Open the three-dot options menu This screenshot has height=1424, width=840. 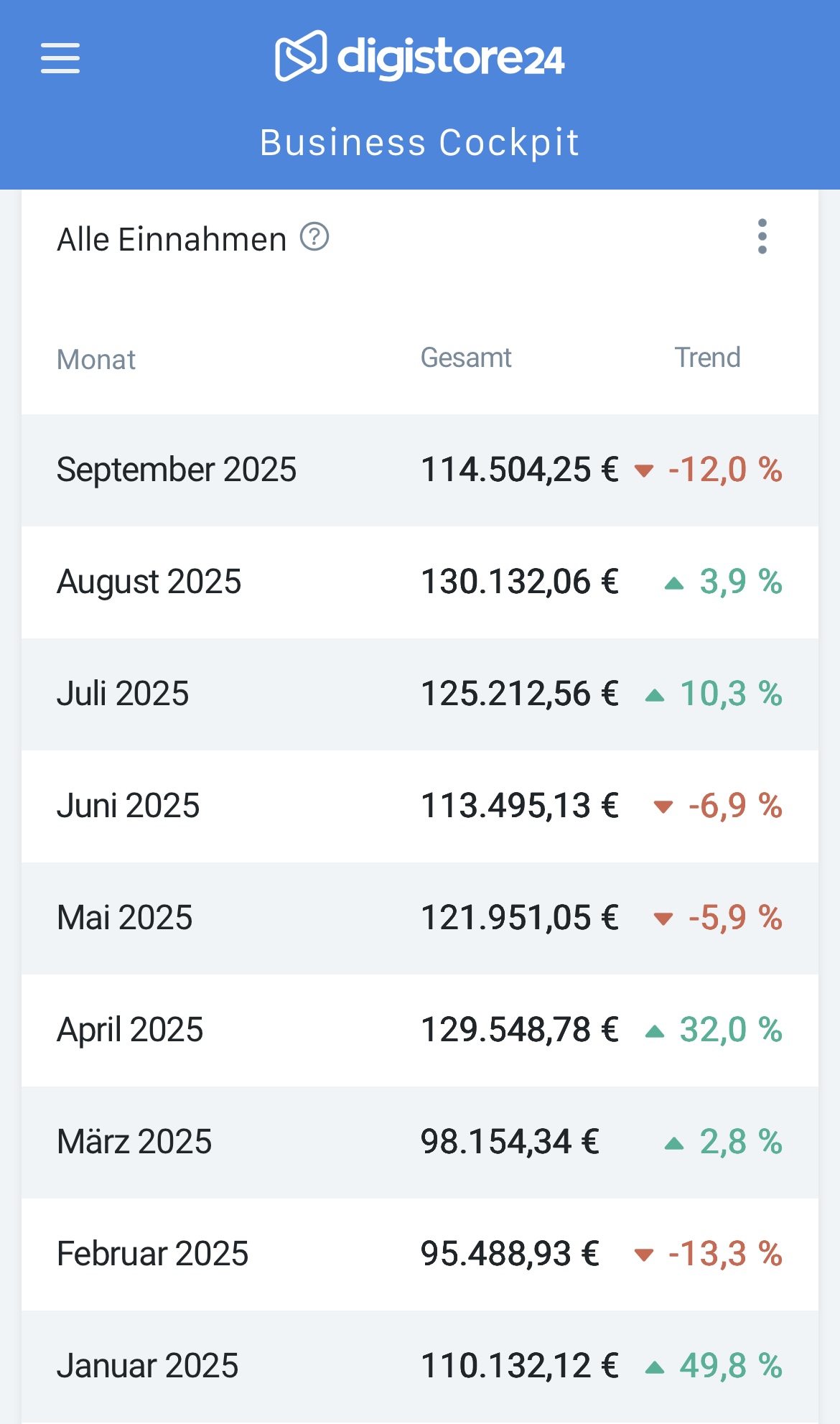762,237
